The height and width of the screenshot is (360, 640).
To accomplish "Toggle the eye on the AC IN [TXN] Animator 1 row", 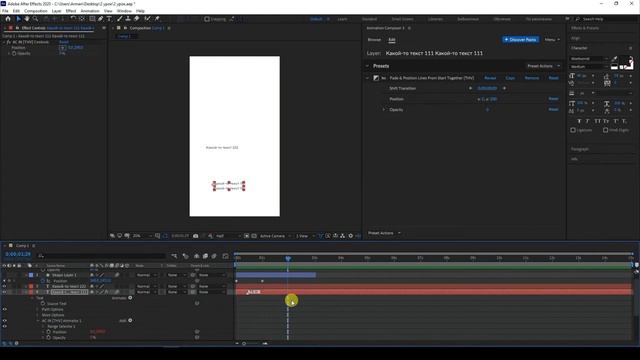I will click(x=4, y=320).
